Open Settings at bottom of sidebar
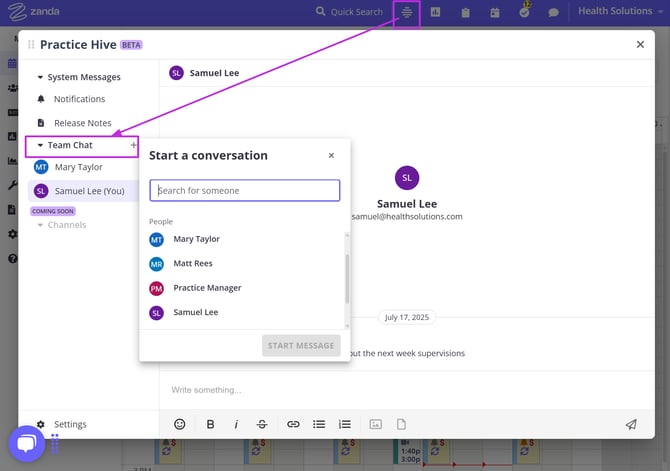The height and width of the screenshot is (471, 670). [x=70, y=424]
